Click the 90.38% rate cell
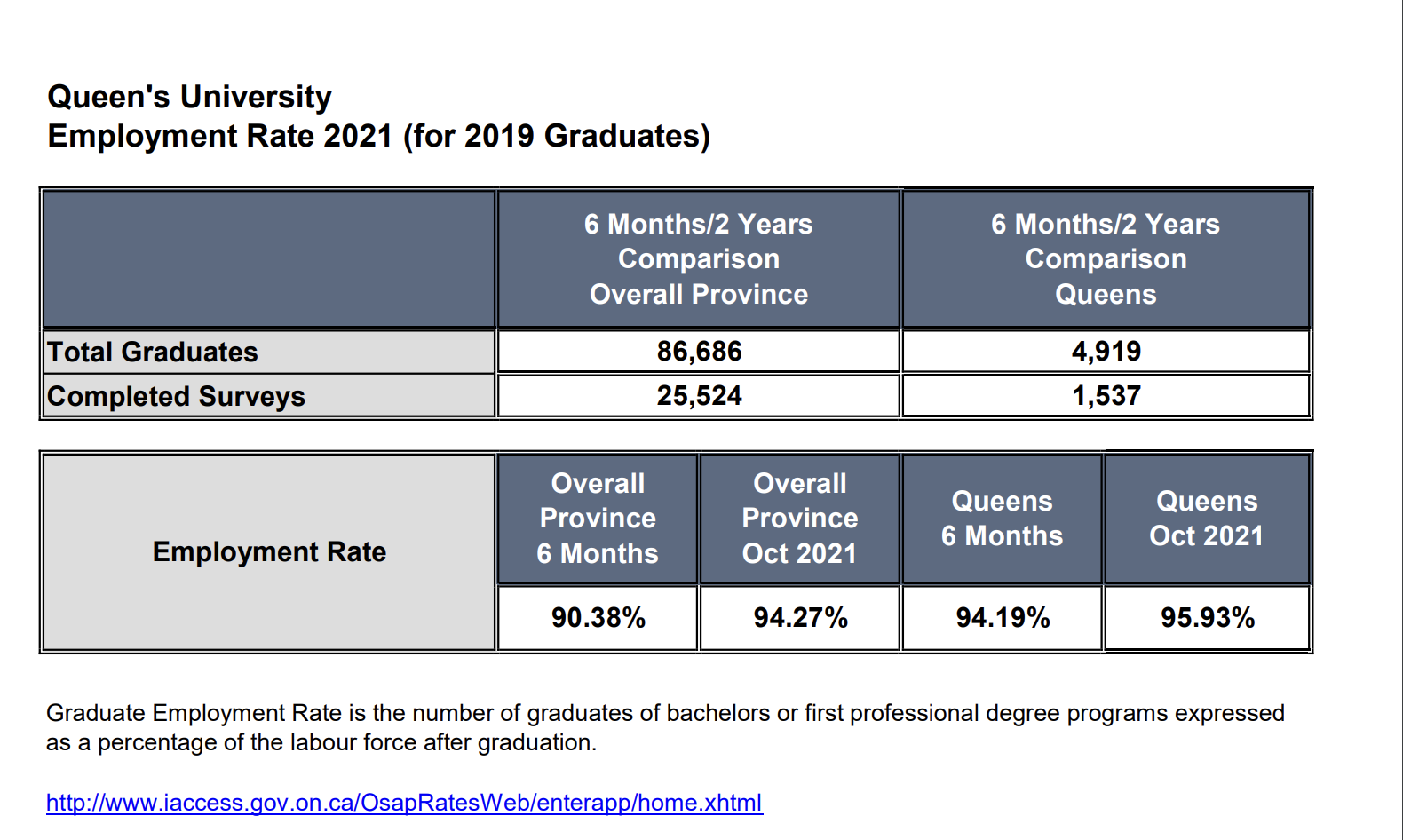 pyautogui.click(x=598, y=618)
